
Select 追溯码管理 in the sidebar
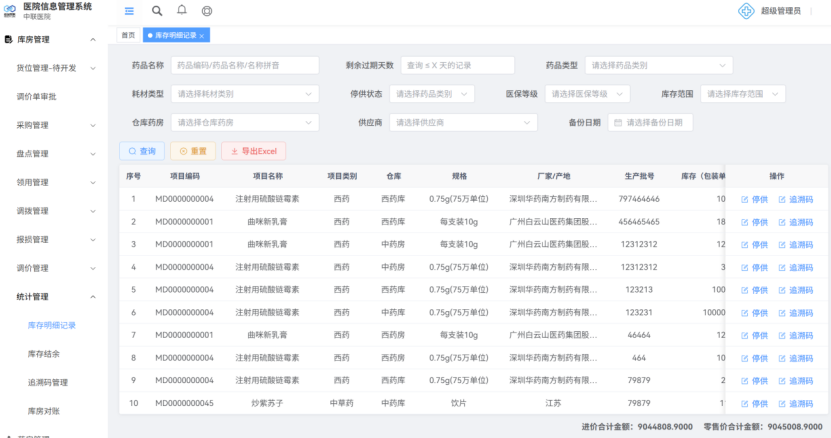48,382
